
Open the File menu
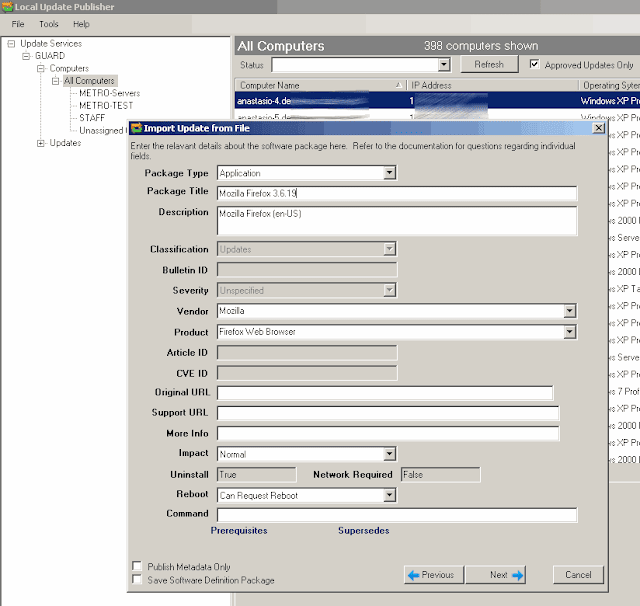click(x=18, y=24)
